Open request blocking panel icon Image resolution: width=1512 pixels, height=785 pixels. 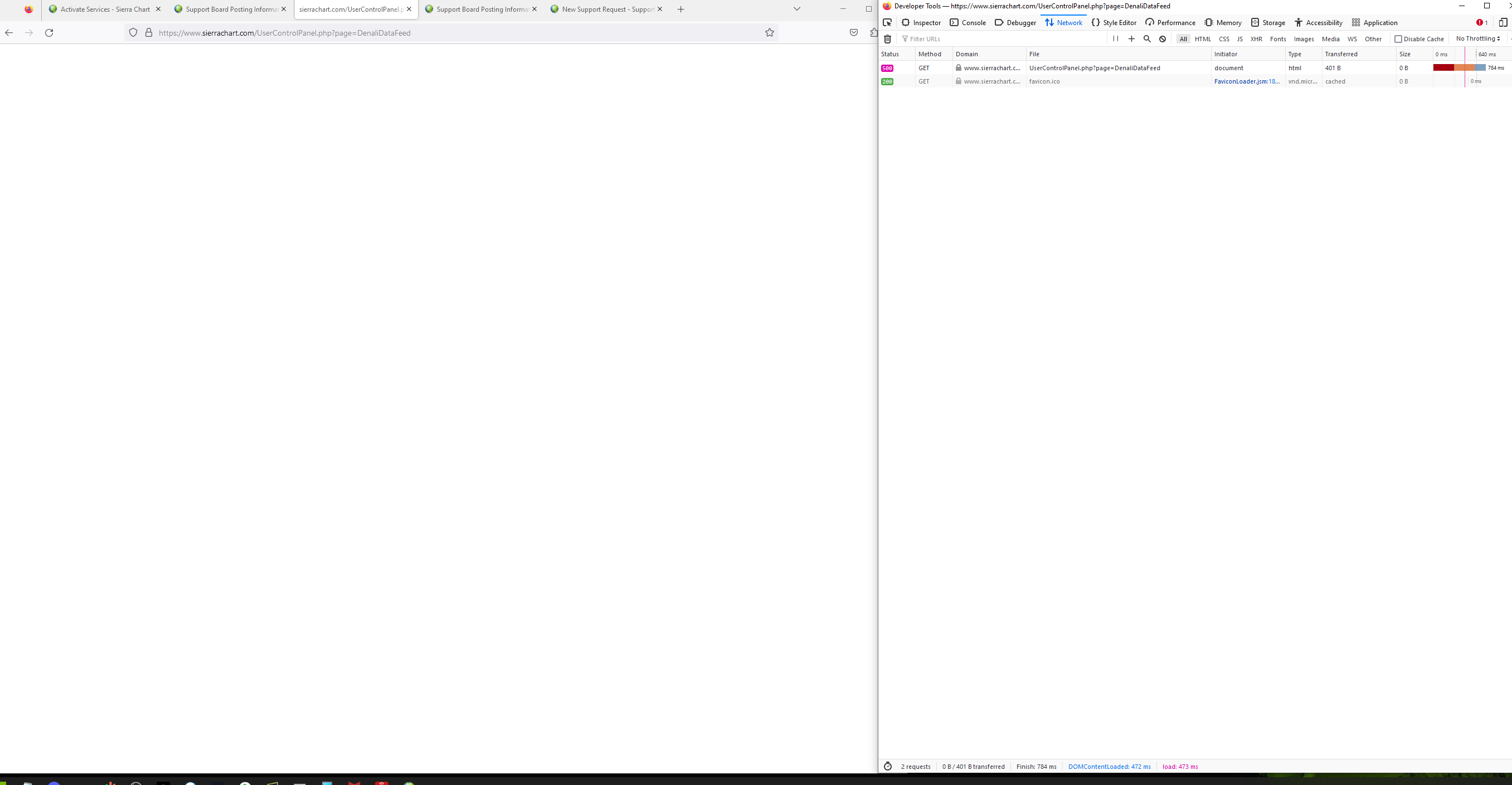click(1162, 39)
